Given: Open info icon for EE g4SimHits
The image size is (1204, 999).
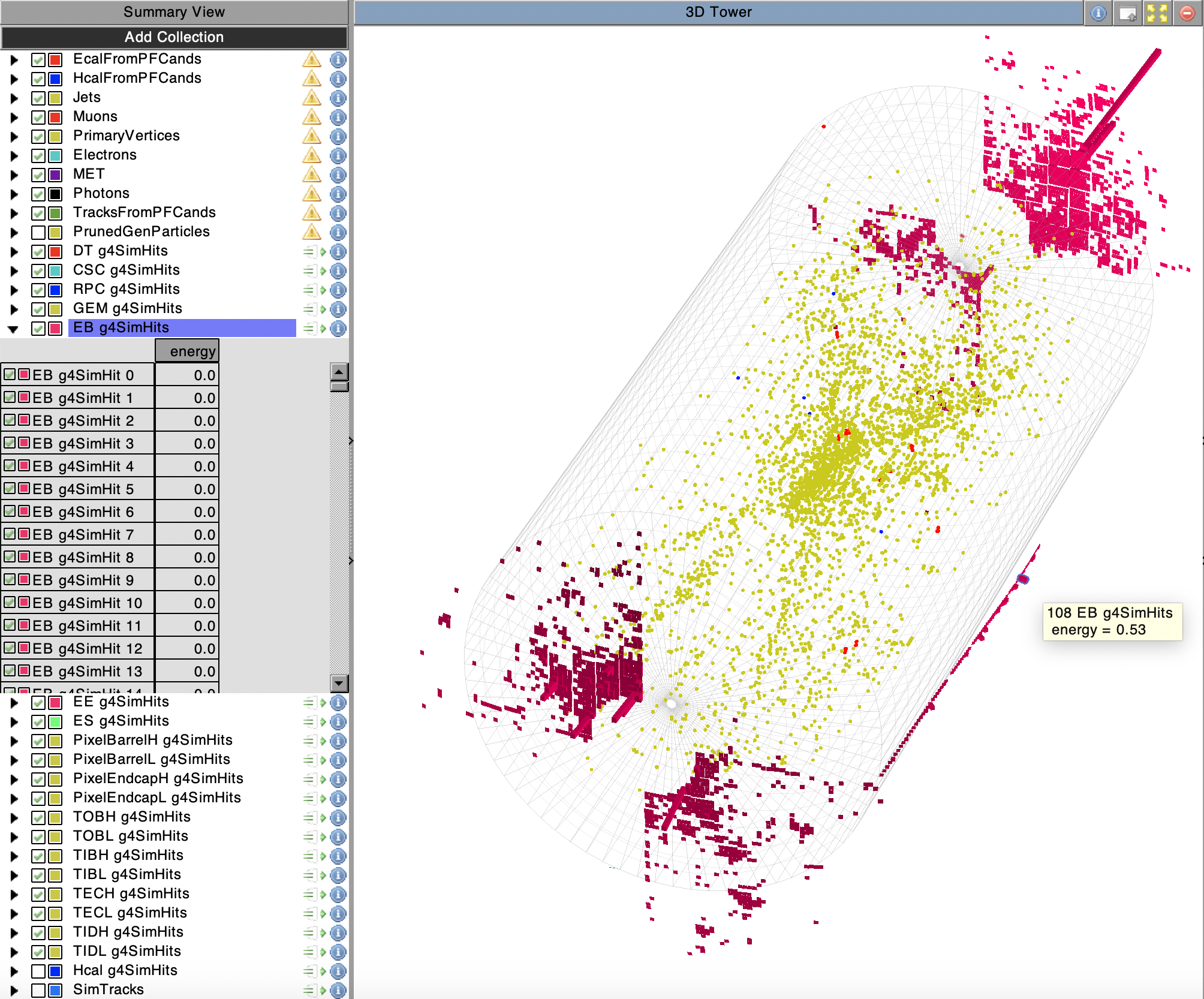Looking at the screenshot, I should 338,702.
